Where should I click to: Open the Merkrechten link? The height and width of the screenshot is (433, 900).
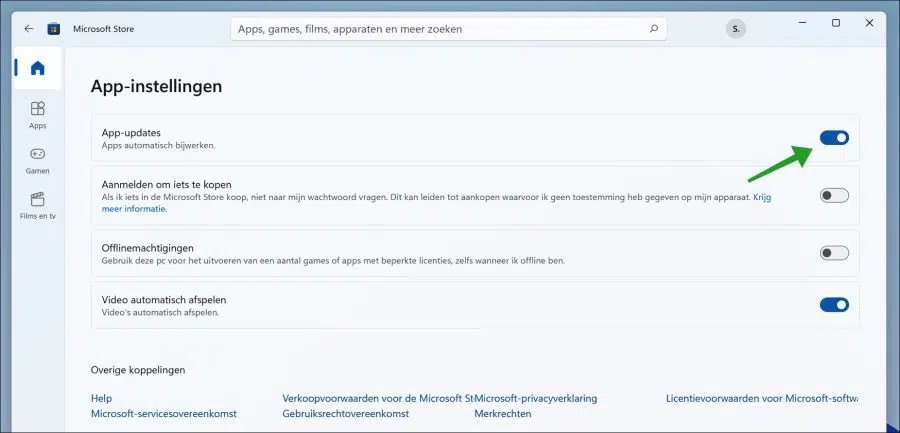pyautogui.click(x=503, y=413)
